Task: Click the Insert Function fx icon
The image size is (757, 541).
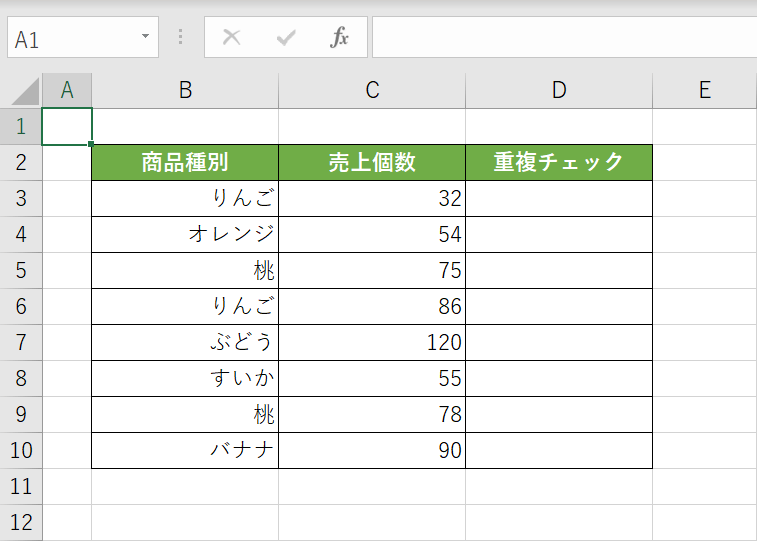Action: pos(340,38)
